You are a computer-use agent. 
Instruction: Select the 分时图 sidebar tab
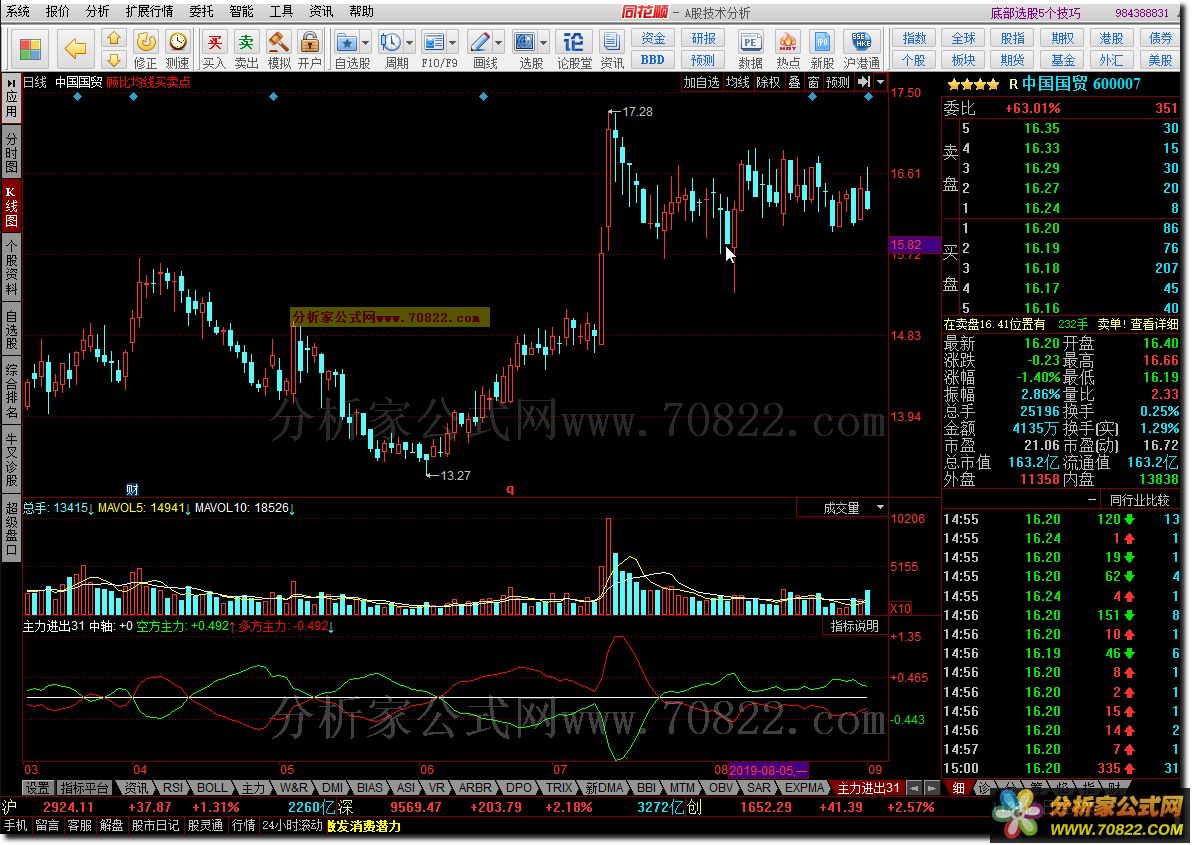[x=11, y=152]
